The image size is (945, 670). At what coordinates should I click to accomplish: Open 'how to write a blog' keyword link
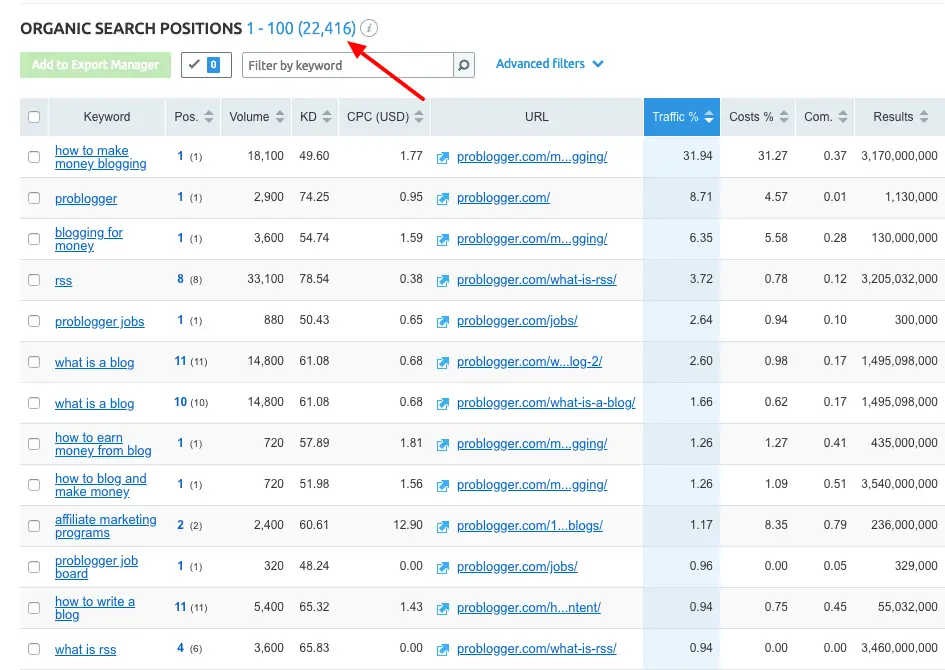click(95, 608)
